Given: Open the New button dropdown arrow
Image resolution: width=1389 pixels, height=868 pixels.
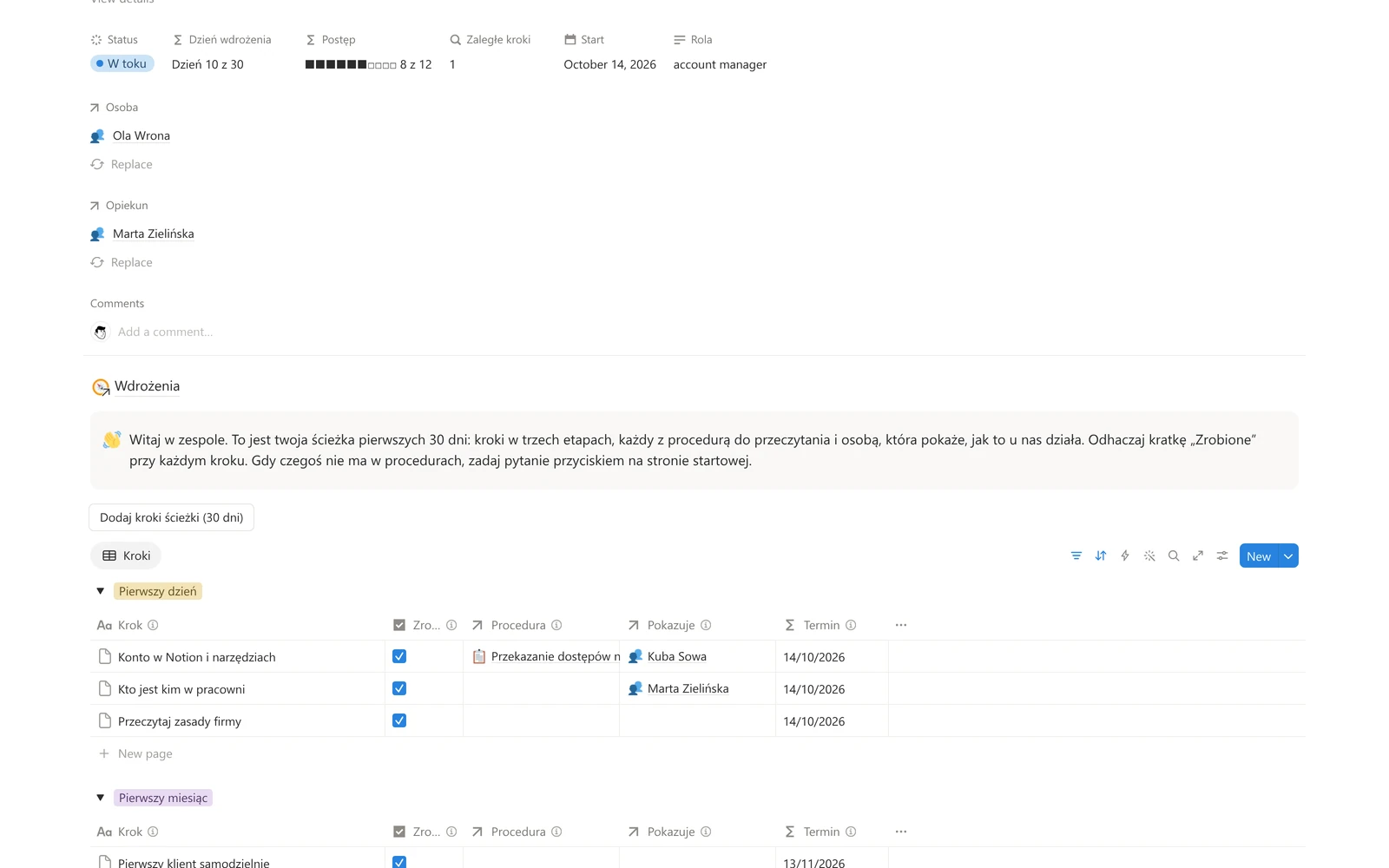Looking at the screenshot, I should click(1288, 556).
